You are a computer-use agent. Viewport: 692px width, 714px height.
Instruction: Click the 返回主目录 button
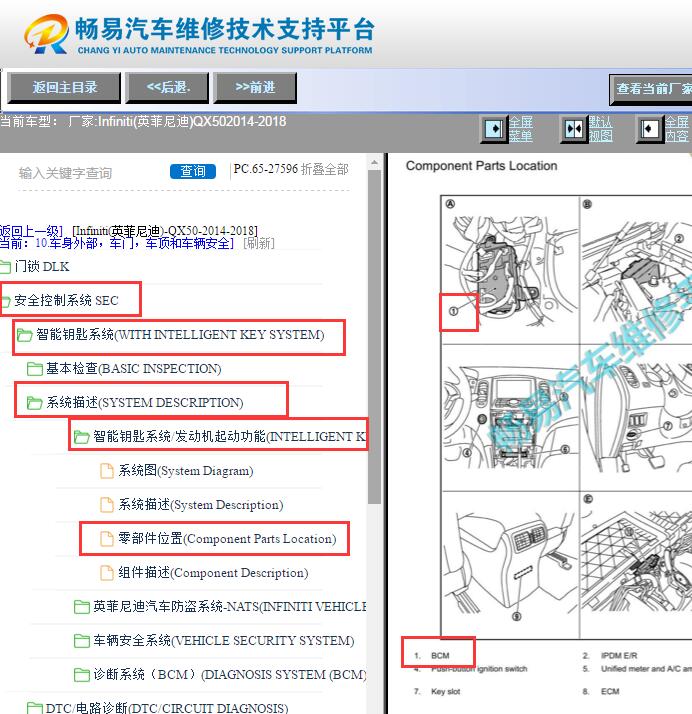(64, 87)
